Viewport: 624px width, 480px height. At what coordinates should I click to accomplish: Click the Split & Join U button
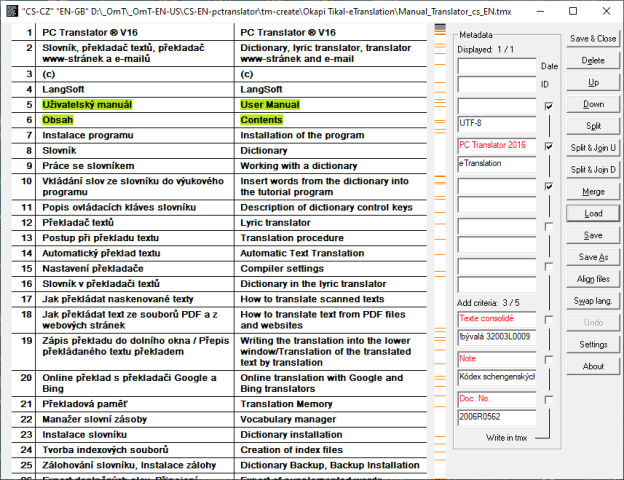[x=593, y=148]
